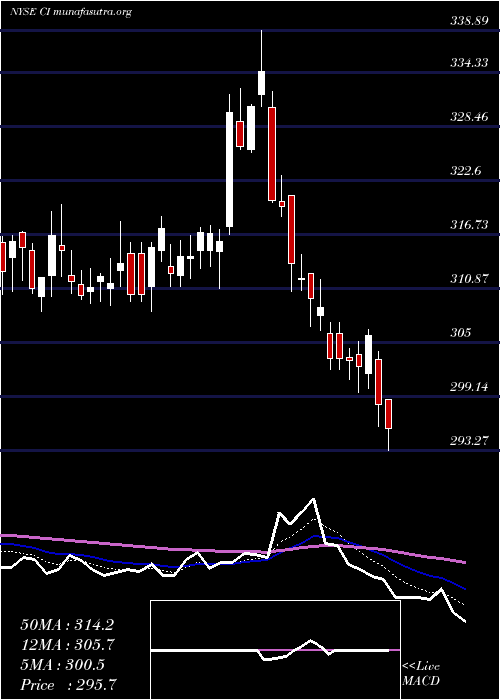This screenshot has width=500, height=700.
Task: Click the NYSE CI munafasutra.org title text
Action: (71, 12)
